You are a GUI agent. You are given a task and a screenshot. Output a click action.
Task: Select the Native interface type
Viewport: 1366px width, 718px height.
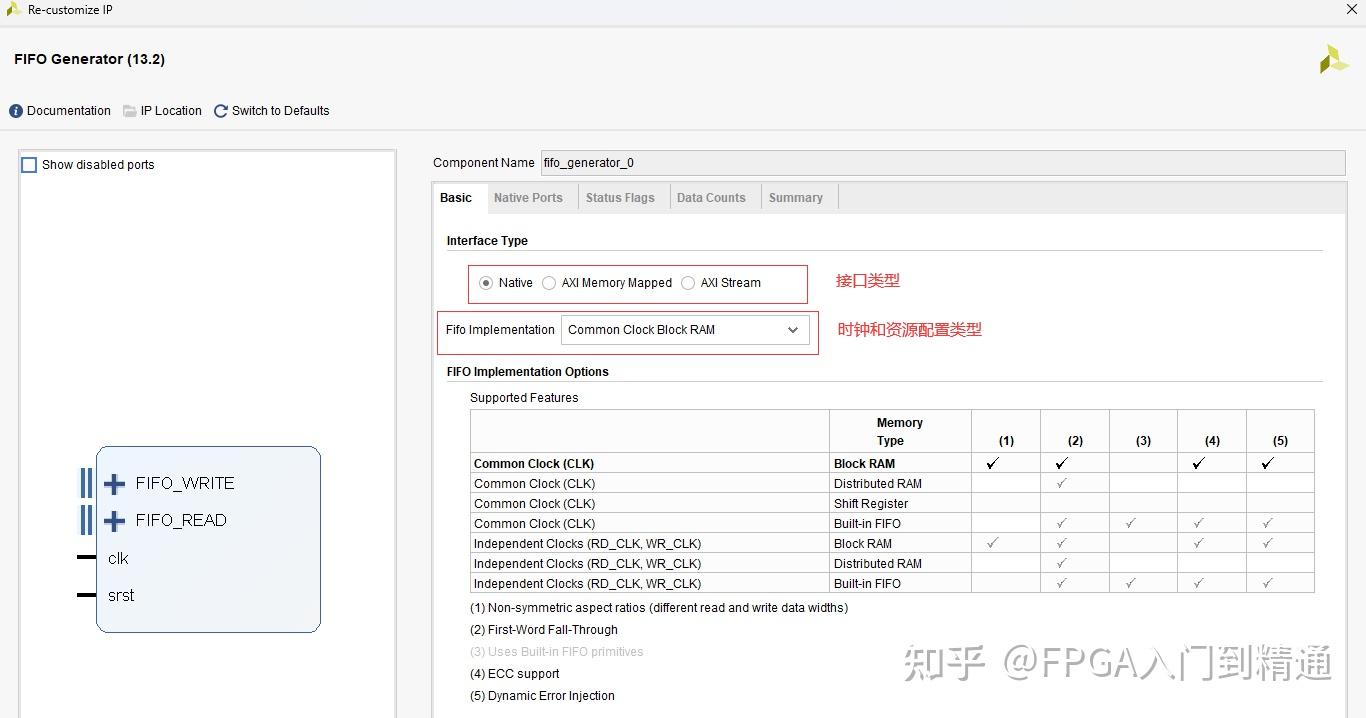point(486,283)
